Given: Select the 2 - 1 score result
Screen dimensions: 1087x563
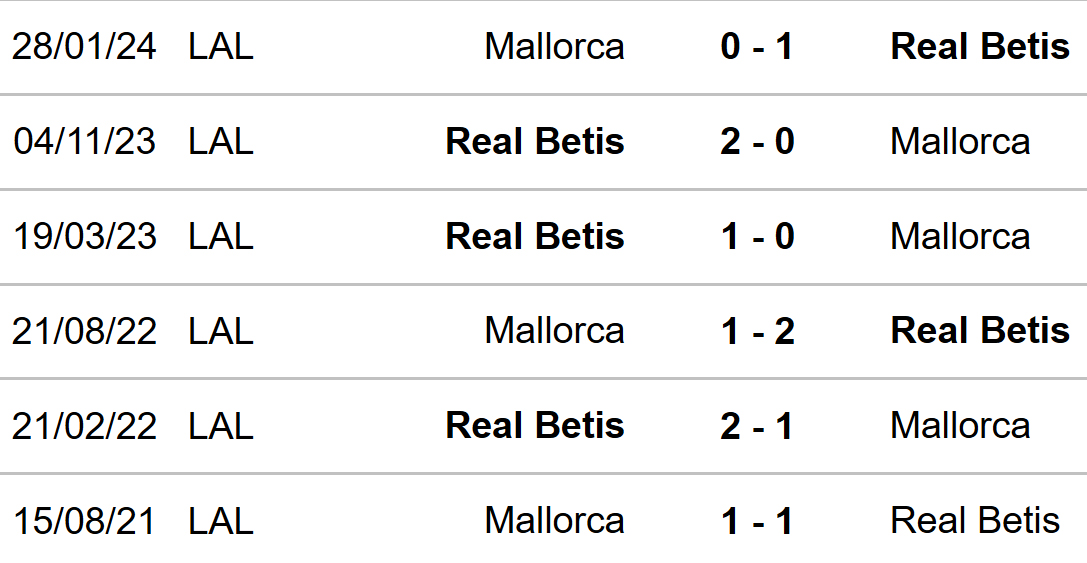Looking at the screenshot, I should (756, 426).
